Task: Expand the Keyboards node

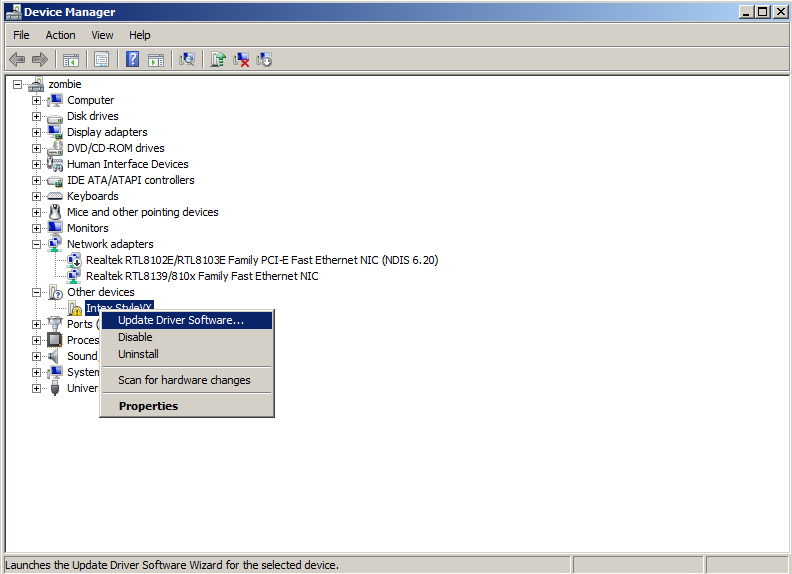Action: pyautogui.click(x=36, y=197)
